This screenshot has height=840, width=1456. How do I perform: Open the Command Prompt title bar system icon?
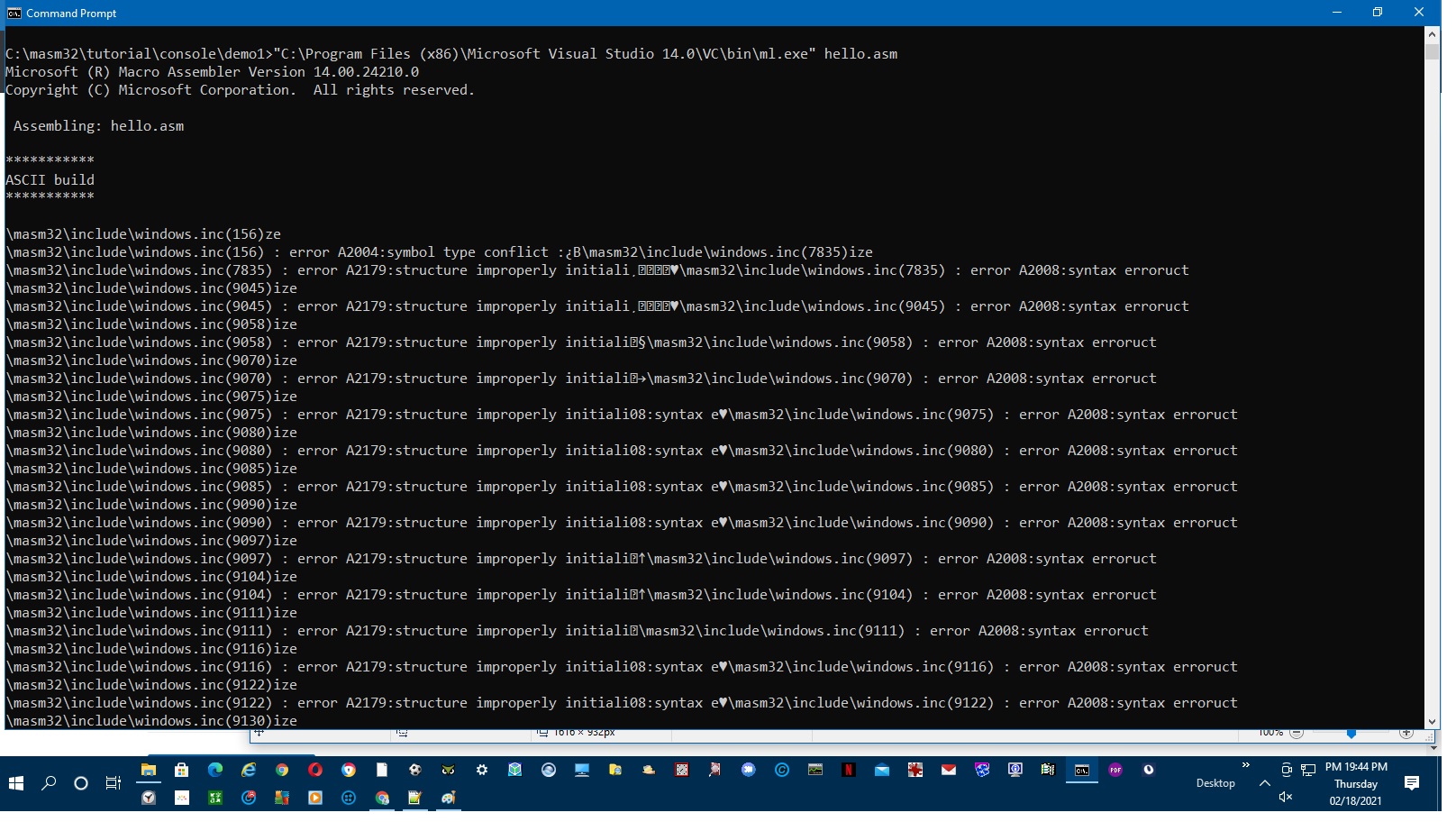14,13
